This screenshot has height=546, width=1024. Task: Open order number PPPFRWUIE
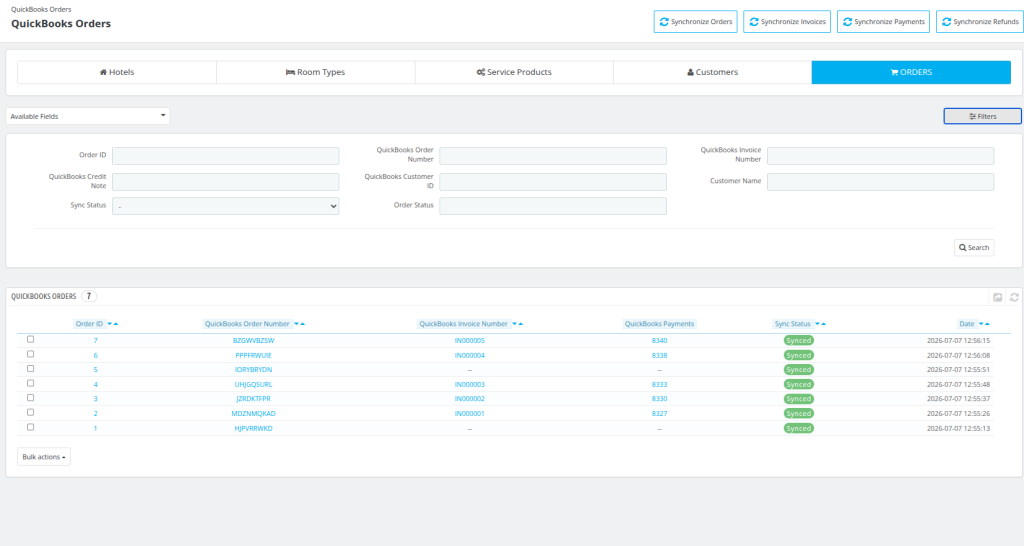(x=253, y=355)
